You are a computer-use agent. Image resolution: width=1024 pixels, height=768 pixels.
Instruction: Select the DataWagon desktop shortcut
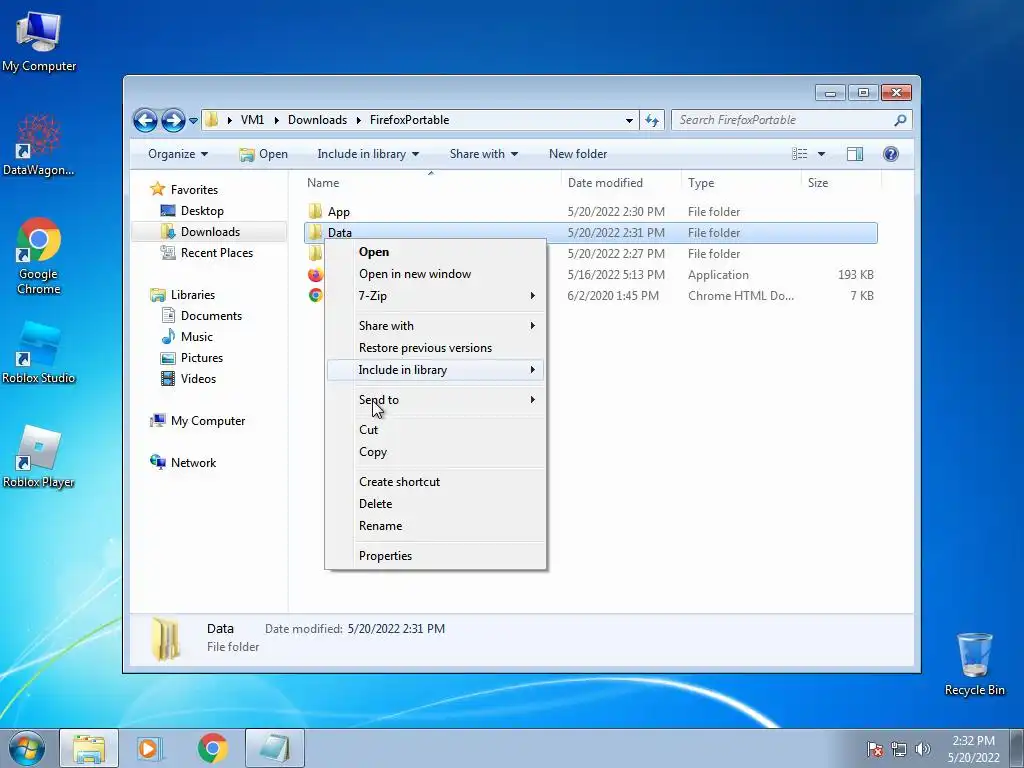tap(39, 144)
